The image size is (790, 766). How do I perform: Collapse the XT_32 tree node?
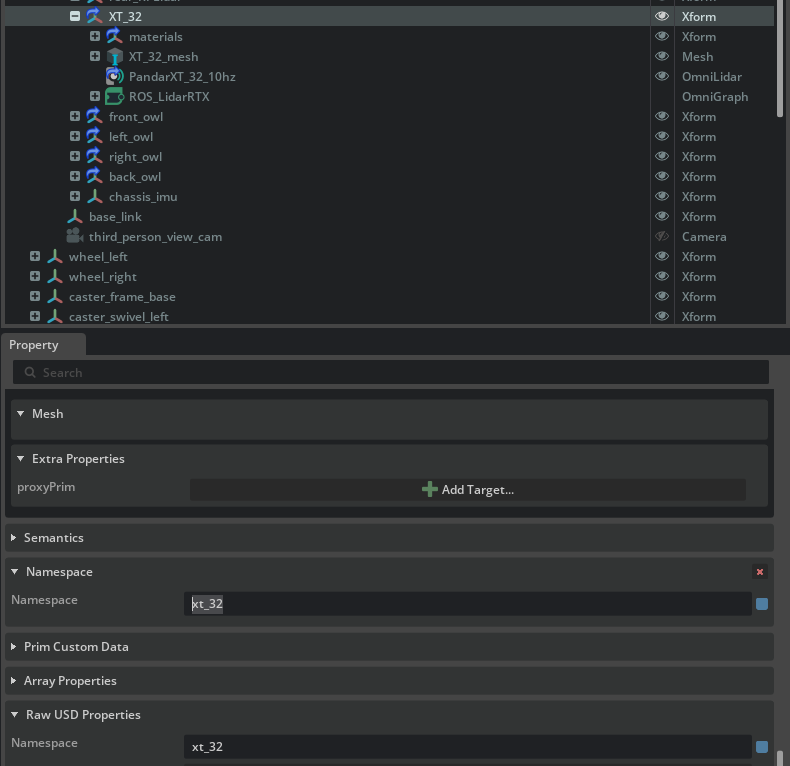[x=75, y=17]
